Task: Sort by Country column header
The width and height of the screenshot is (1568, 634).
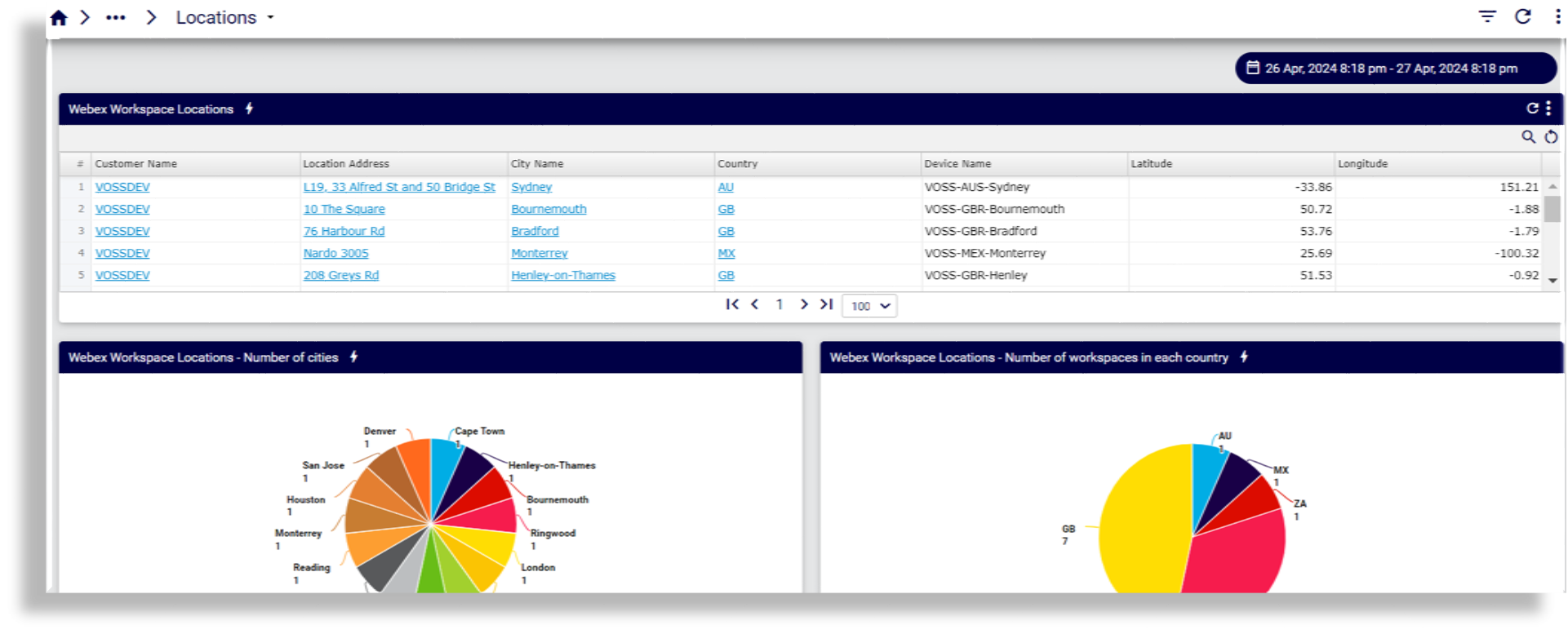Action: [x=817, y=164]
